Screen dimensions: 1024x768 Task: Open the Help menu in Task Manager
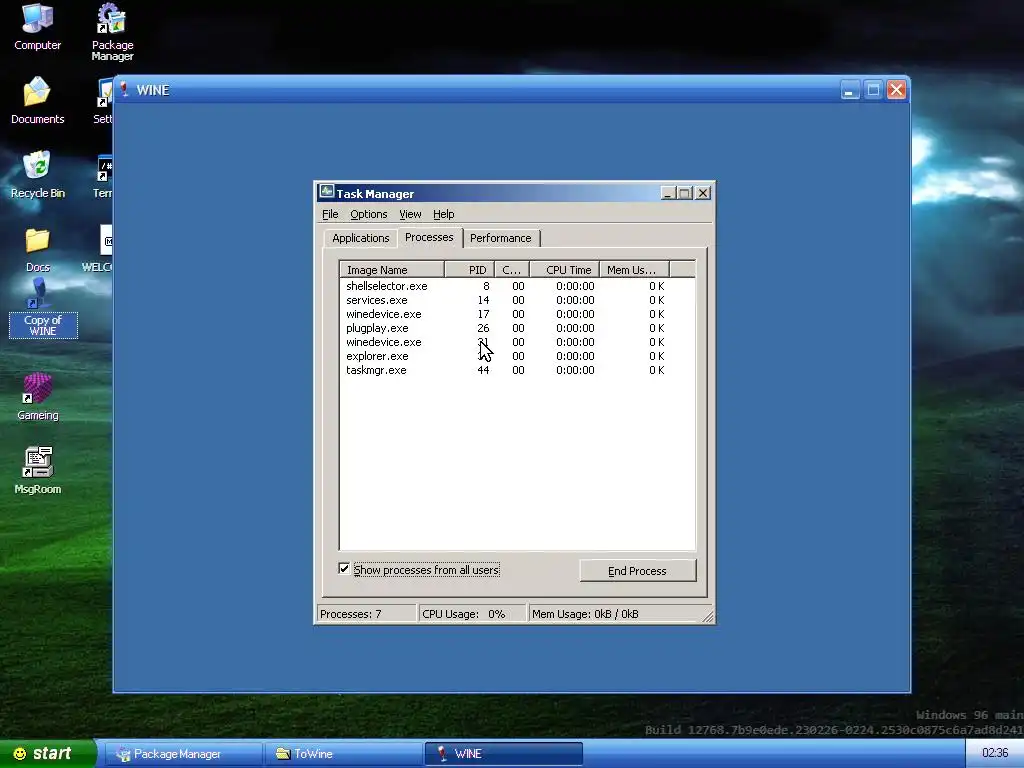[x=443, y=214]
